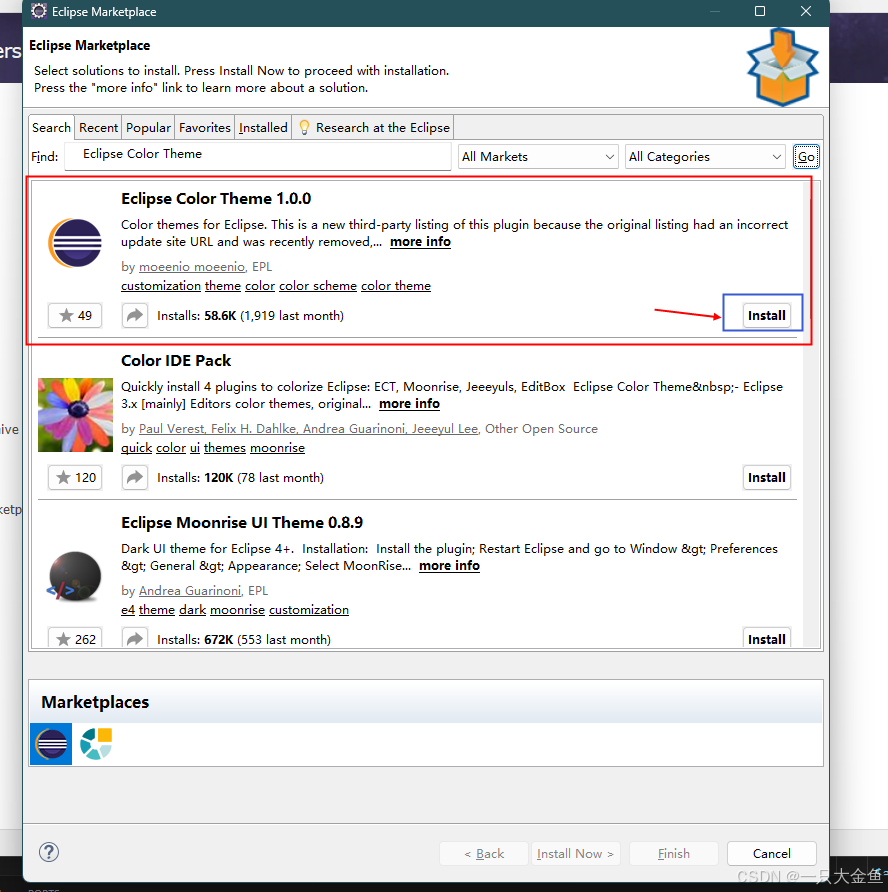888x892 pixels.
Task: Open more info for Color IDE Pack
Action: (x=410, y=404)
